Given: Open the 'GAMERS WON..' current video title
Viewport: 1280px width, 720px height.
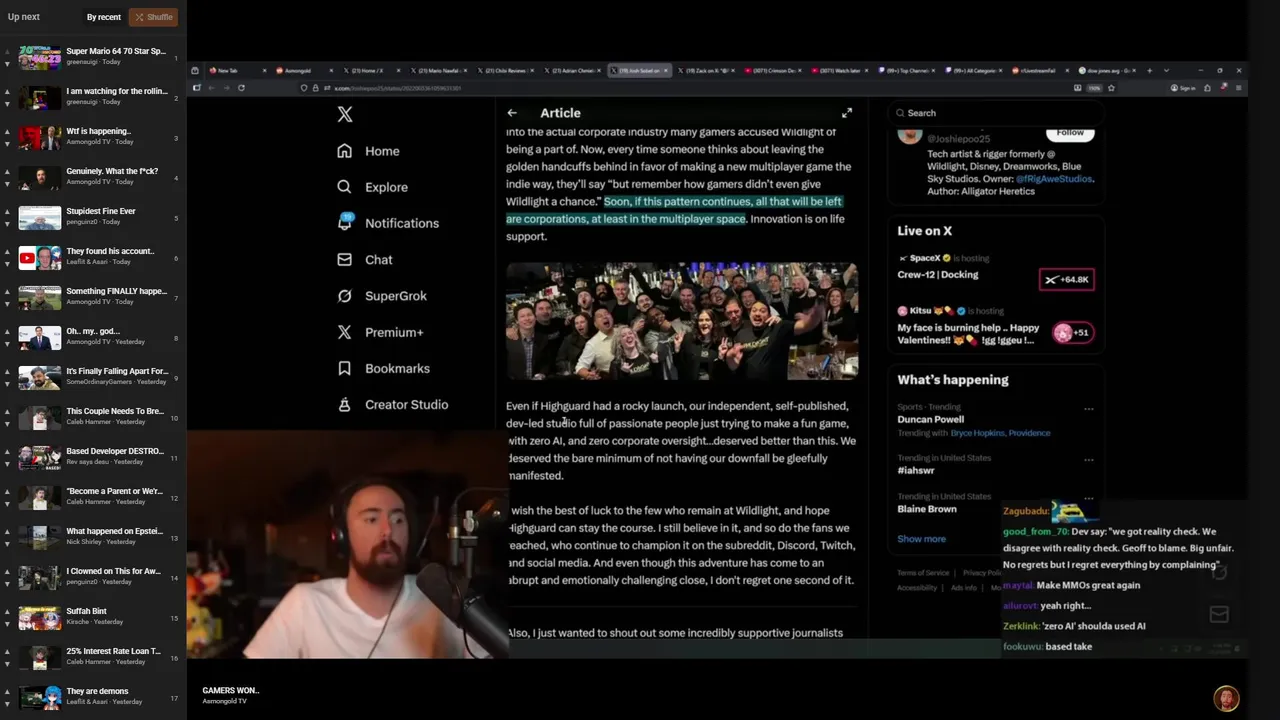Looking at the screenshot, I should click(231, 691).
